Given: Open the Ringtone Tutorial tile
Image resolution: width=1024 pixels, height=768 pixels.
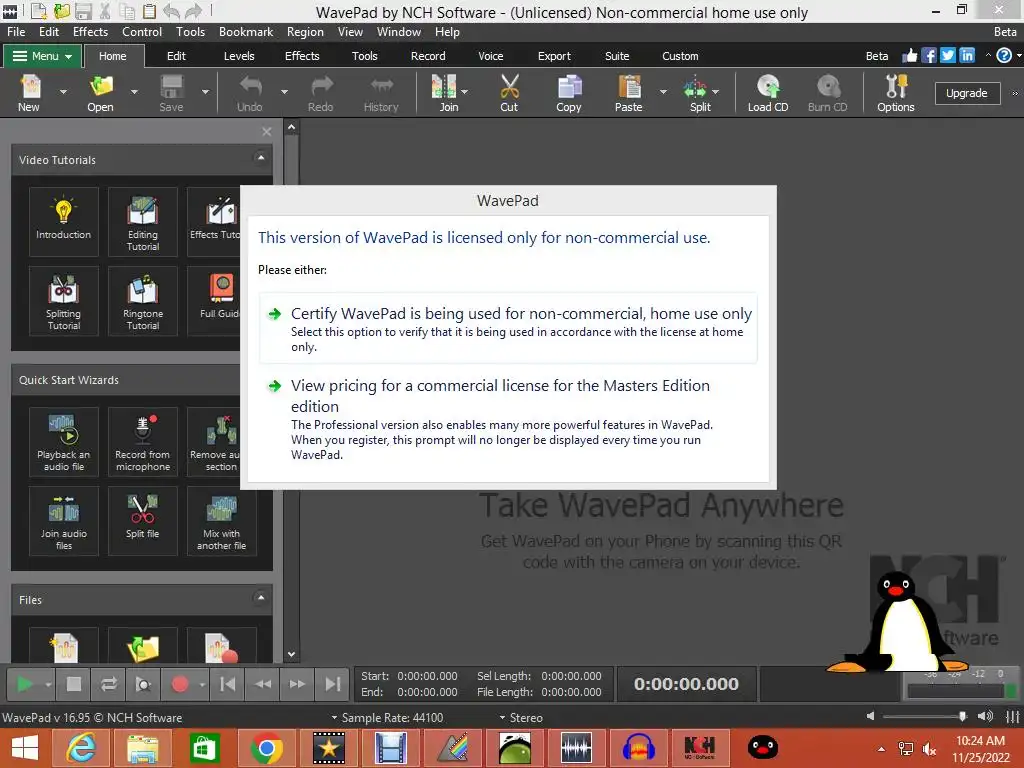Looking at the screenshot, I should [142, 300].
